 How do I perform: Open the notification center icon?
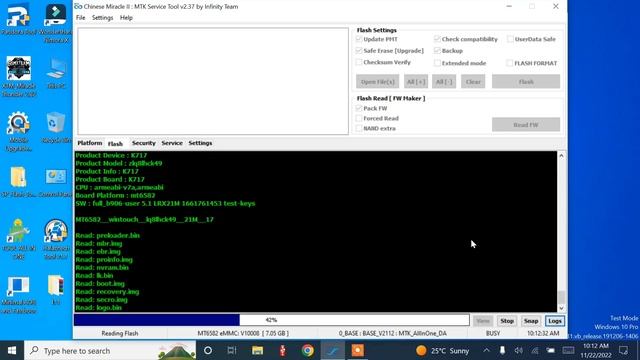click(623, 351)
